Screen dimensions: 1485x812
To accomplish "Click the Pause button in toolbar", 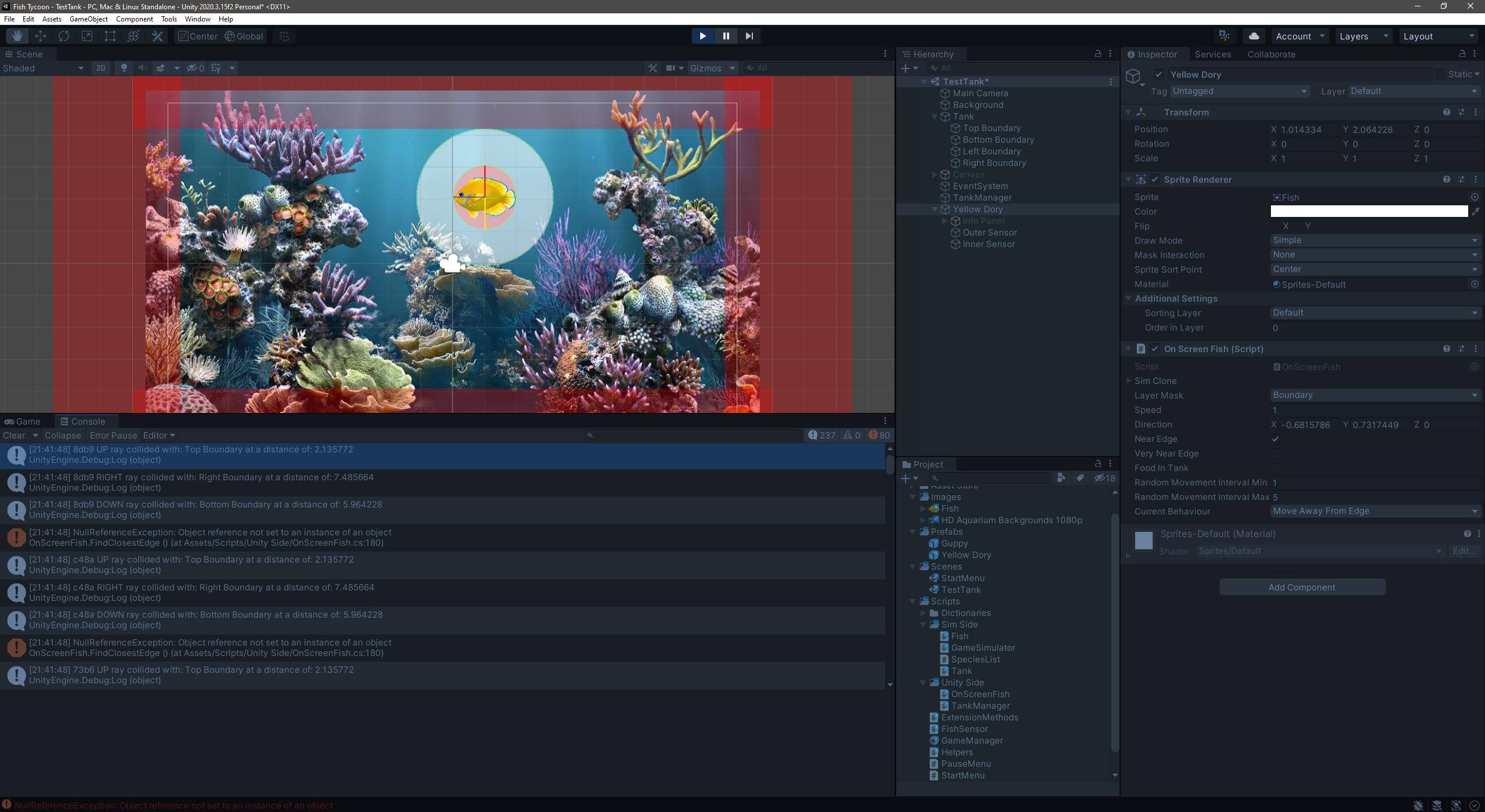I will click(727, 36).
